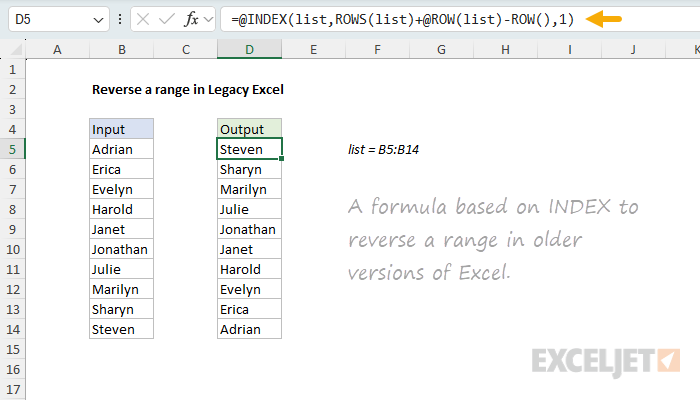Open Insert Function fx dialog

tap(192, 19)
